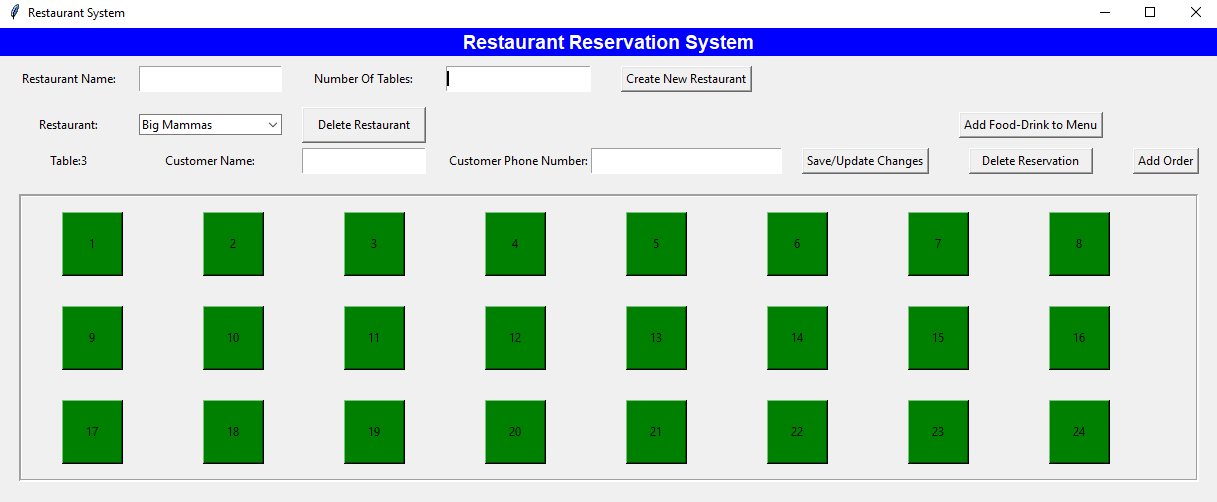Choose green table button 11
The width and height of the screenshot is (1217, 502).
pos(374,337)
